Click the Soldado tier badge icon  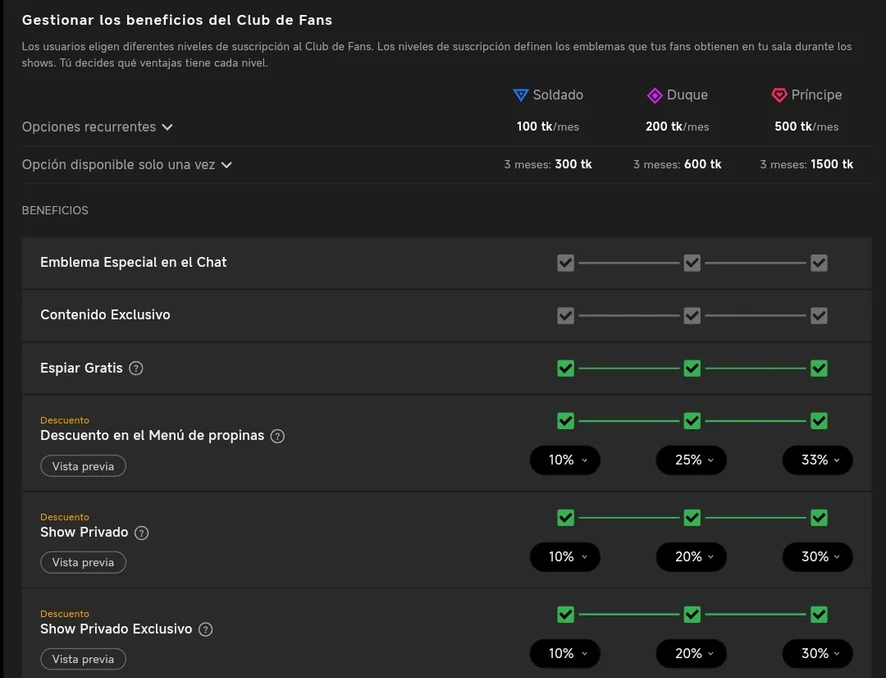point(520,95)
